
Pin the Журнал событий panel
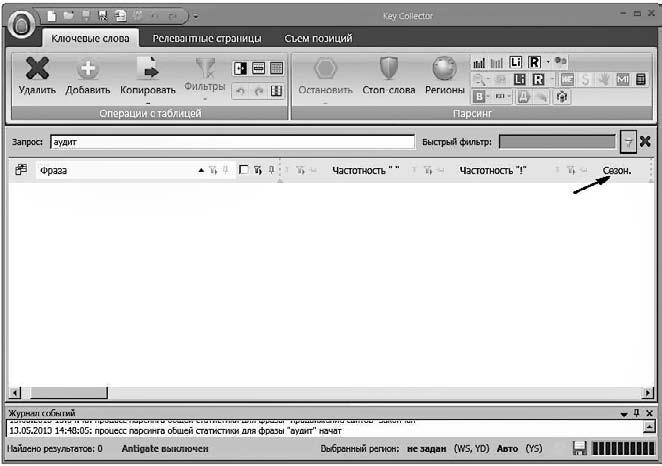tap(636, 412)
